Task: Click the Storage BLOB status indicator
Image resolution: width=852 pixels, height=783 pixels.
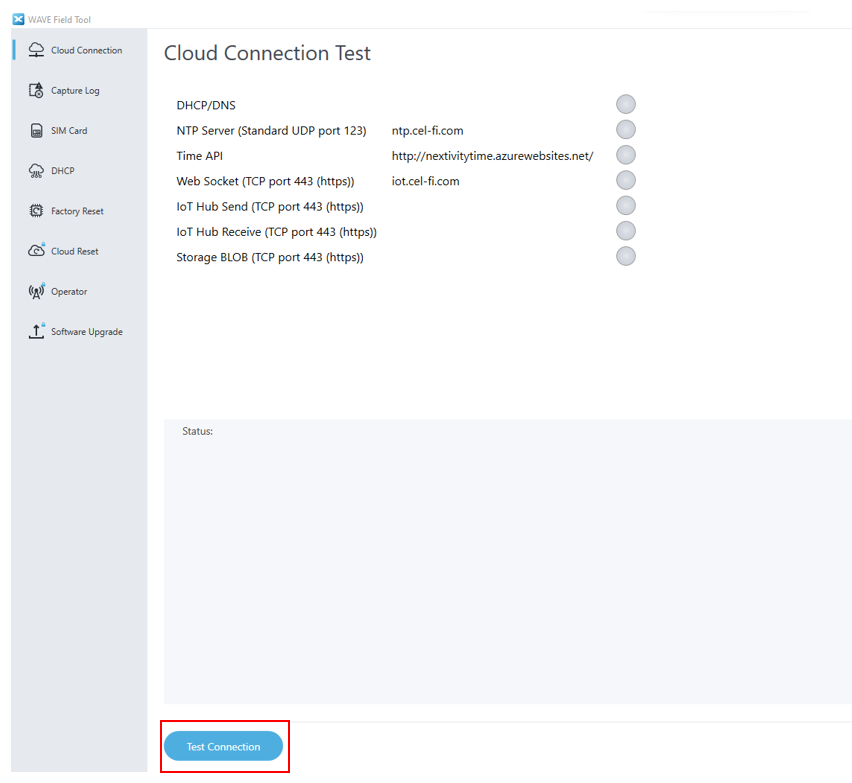Action: click(x=626, y=256)
